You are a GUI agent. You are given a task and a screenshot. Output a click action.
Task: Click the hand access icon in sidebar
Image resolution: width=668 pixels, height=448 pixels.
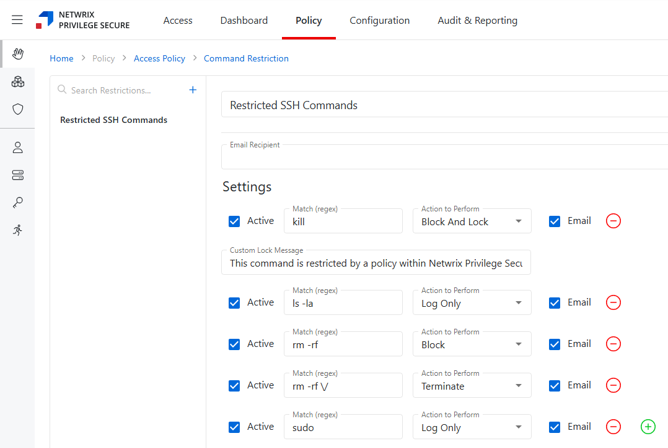18,54
